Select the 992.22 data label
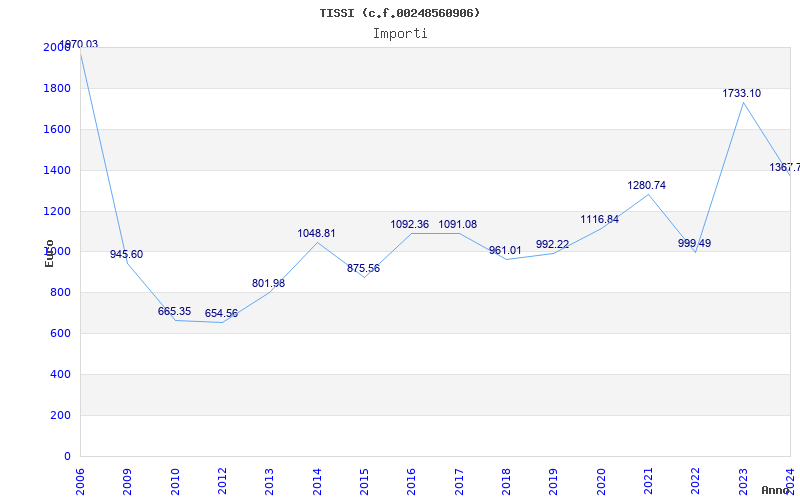 (552, 244)
